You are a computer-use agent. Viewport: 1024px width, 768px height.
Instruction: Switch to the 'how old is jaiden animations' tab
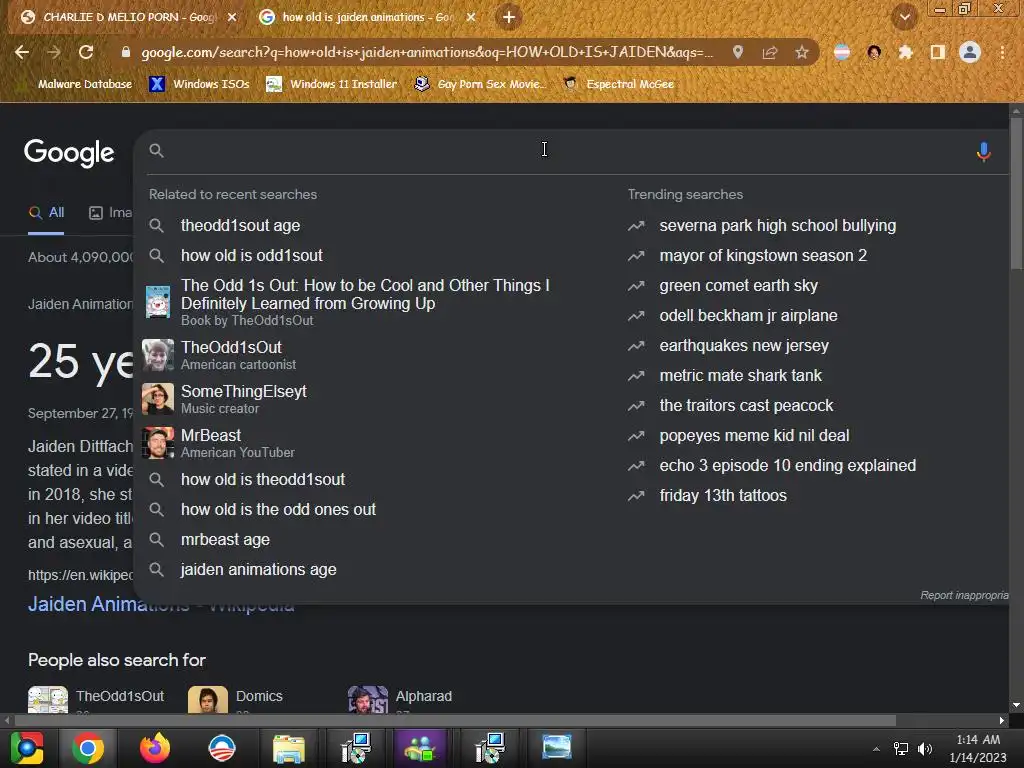tap(368, 18)
